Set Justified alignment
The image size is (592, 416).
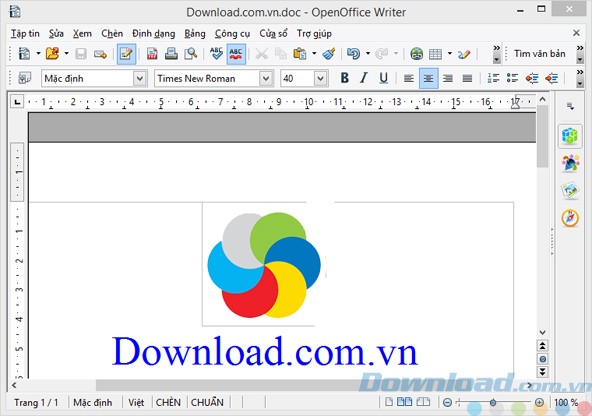pyautogui.click(x=467, y=79)
